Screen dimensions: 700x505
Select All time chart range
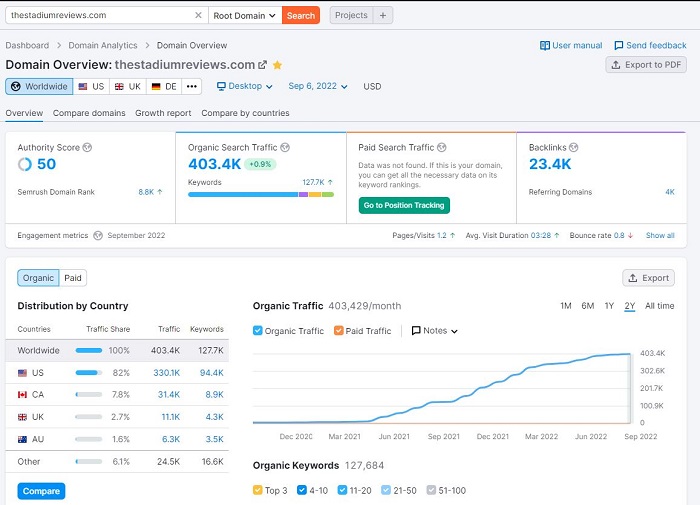point(659,306)
